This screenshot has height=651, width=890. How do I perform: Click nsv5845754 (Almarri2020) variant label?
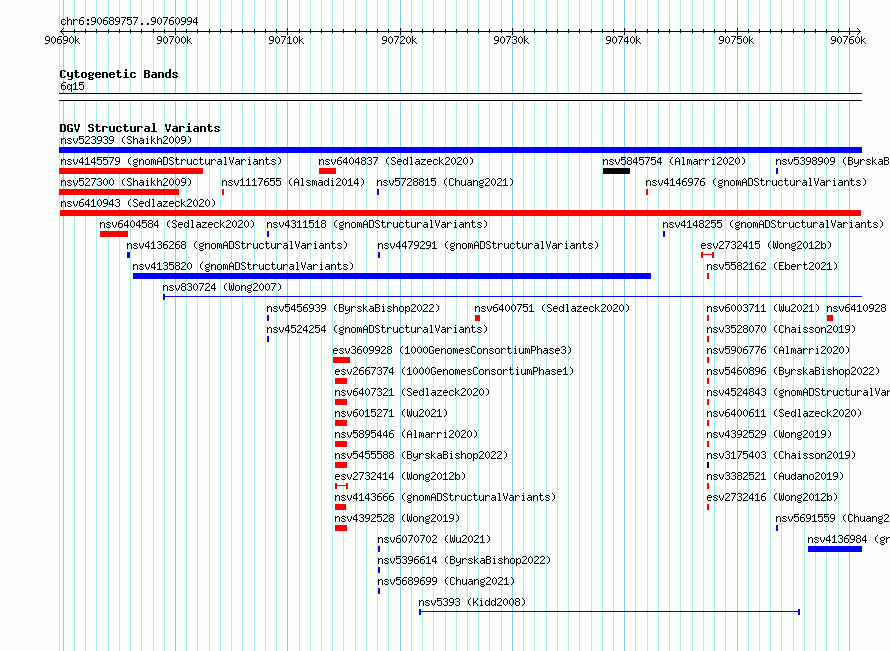pyautogui.click(x=674, y=161)
